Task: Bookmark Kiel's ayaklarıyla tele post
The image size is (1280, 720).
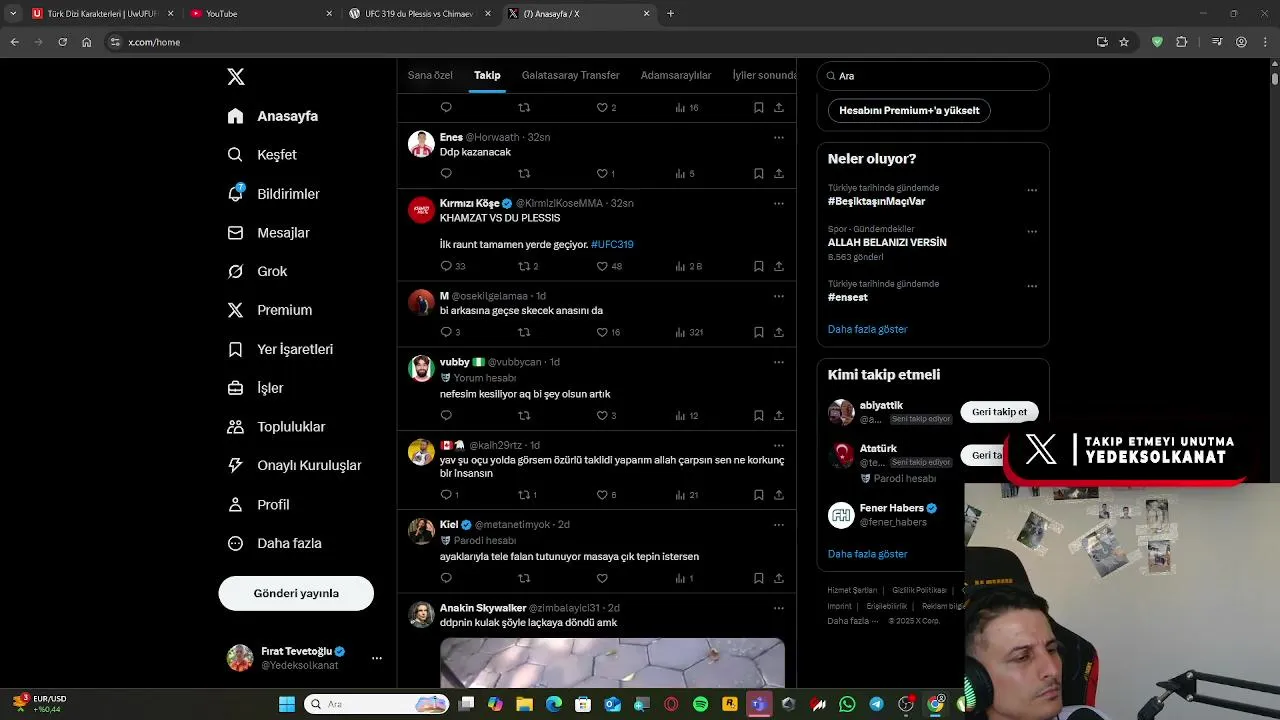Action: [759, 579]
